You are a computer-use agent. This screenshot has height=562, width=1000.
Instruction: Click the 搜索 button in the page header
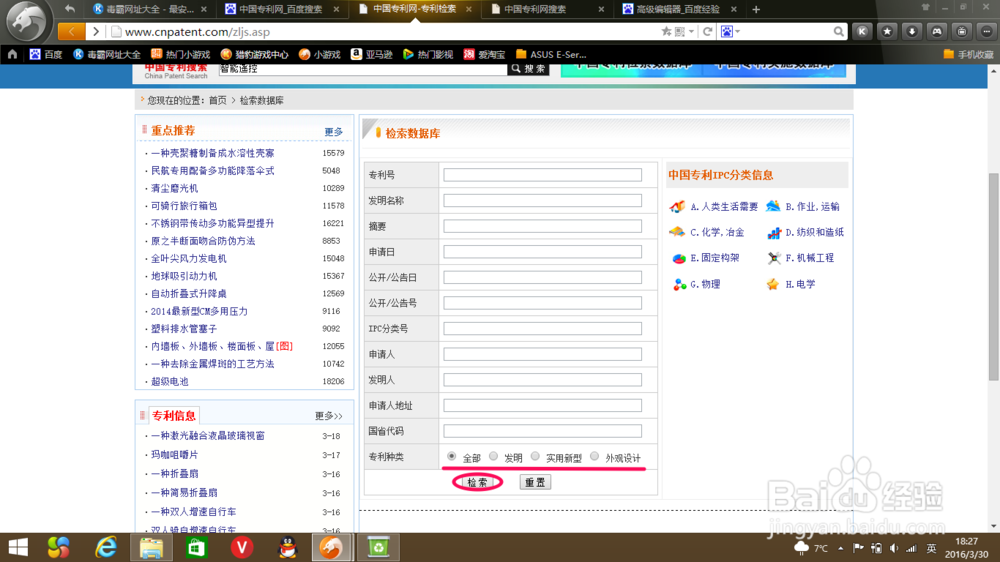click(x=528, y=68)
